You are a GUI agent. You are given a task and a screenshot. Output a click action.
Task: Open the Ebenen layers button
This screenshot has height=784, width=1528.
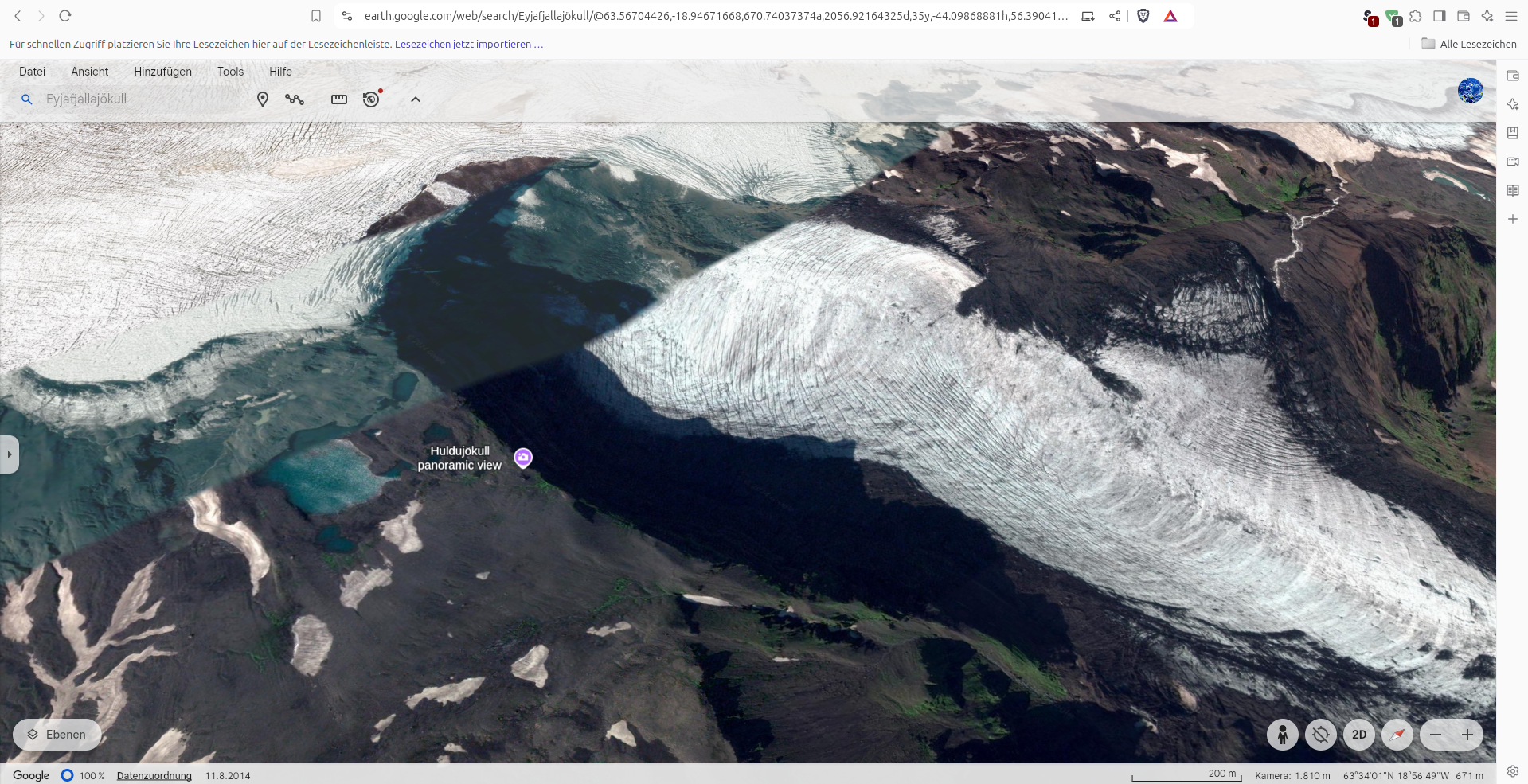pyautogui.click(x=57, y=735)
